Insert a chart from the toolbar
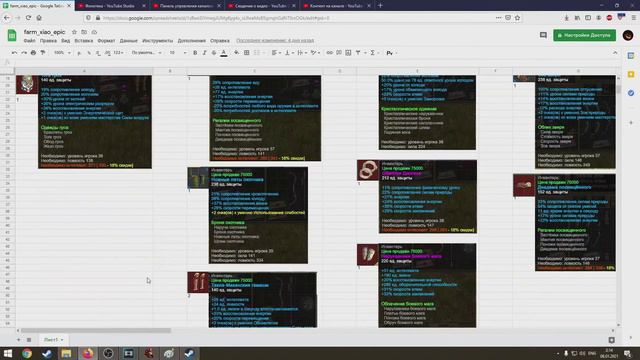Screen dimensions: 640x360 click(348, 53)
